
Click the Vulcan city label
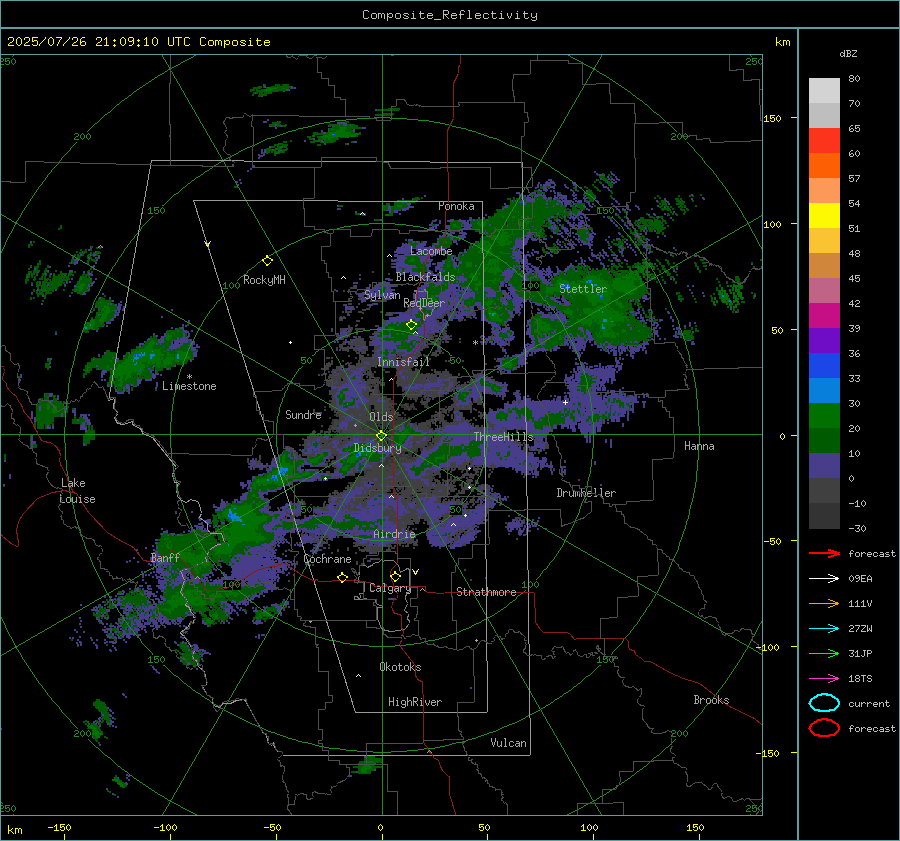coord(508,743)
